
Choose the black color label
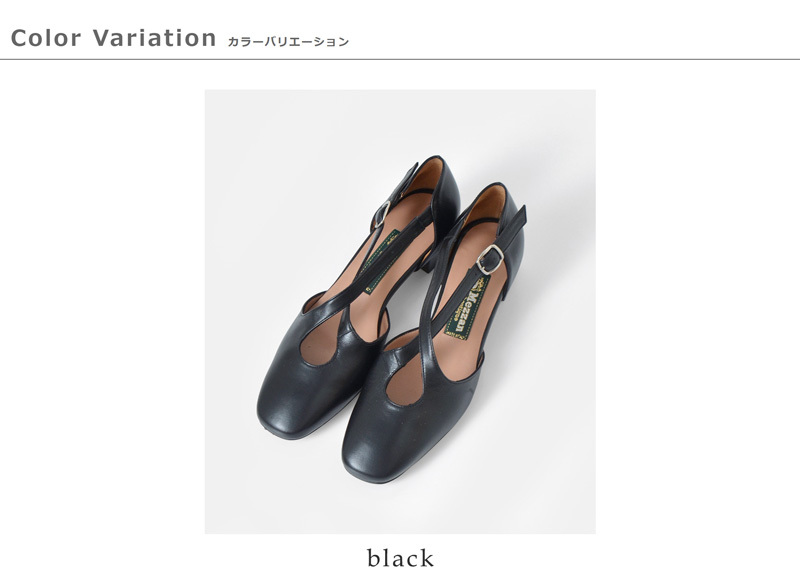401,558
